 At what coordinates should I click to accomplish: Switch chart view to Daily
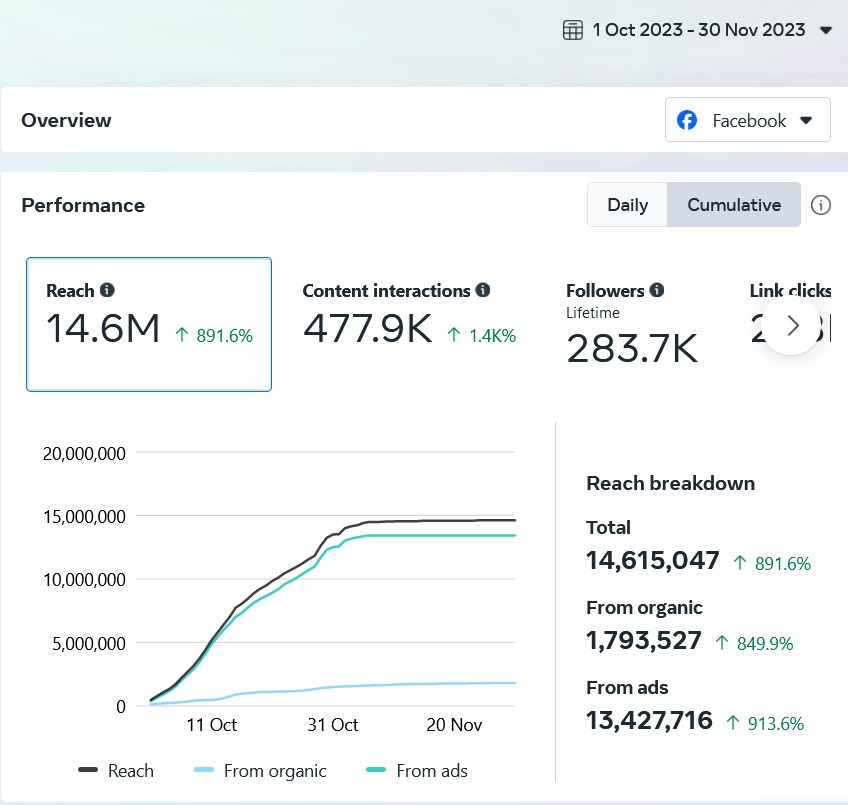[627, 205]
